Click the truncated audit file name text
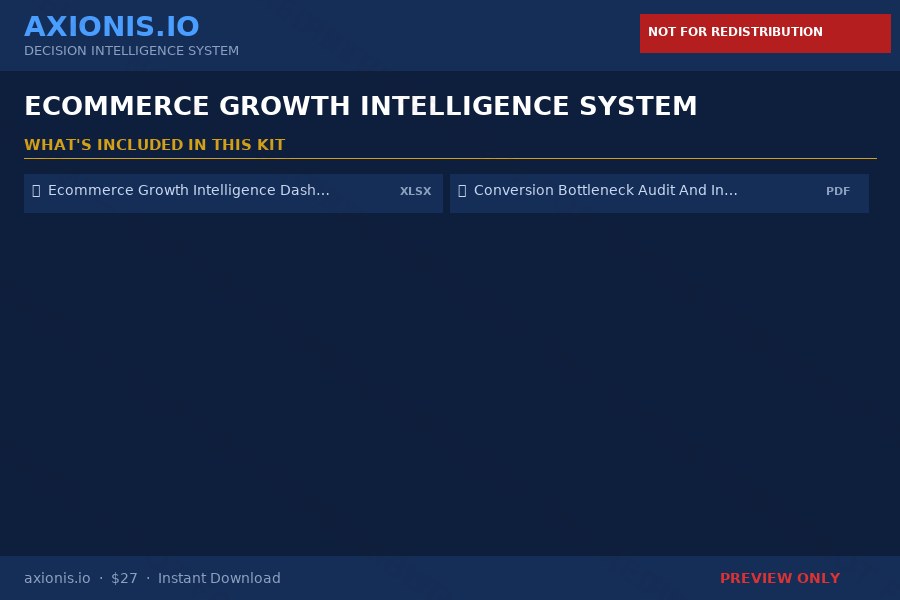900x600 pixels. pyautogui.click(x=606, y=190)
